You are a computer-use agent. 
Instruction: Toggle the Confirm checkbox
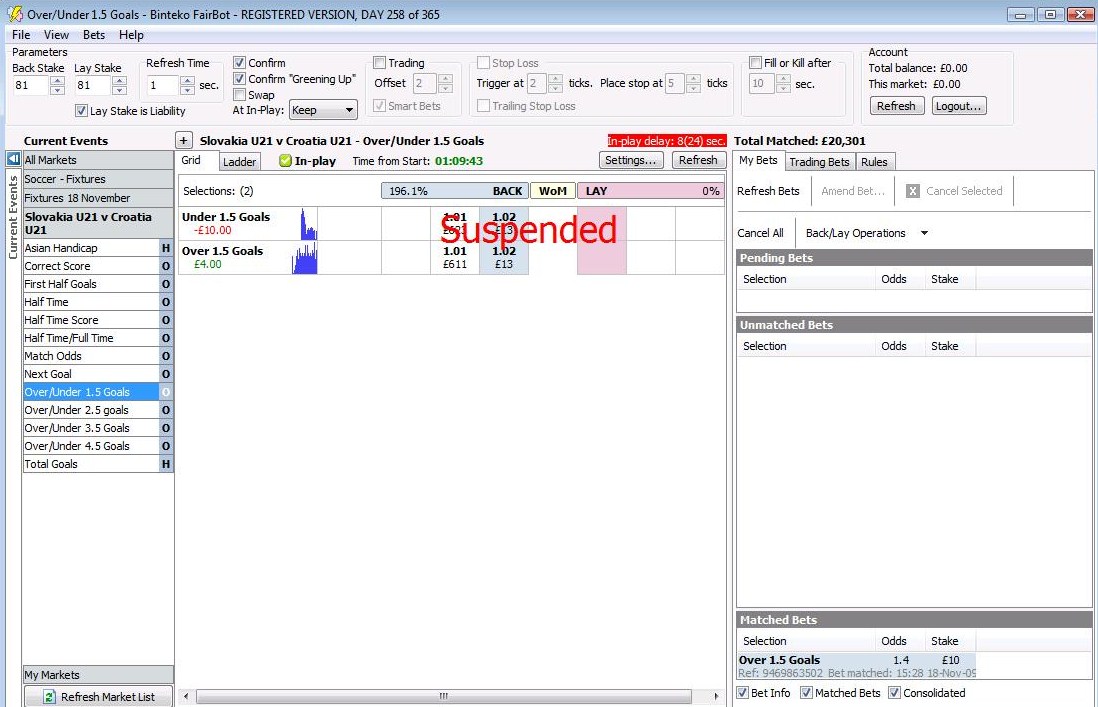(239, 63)
